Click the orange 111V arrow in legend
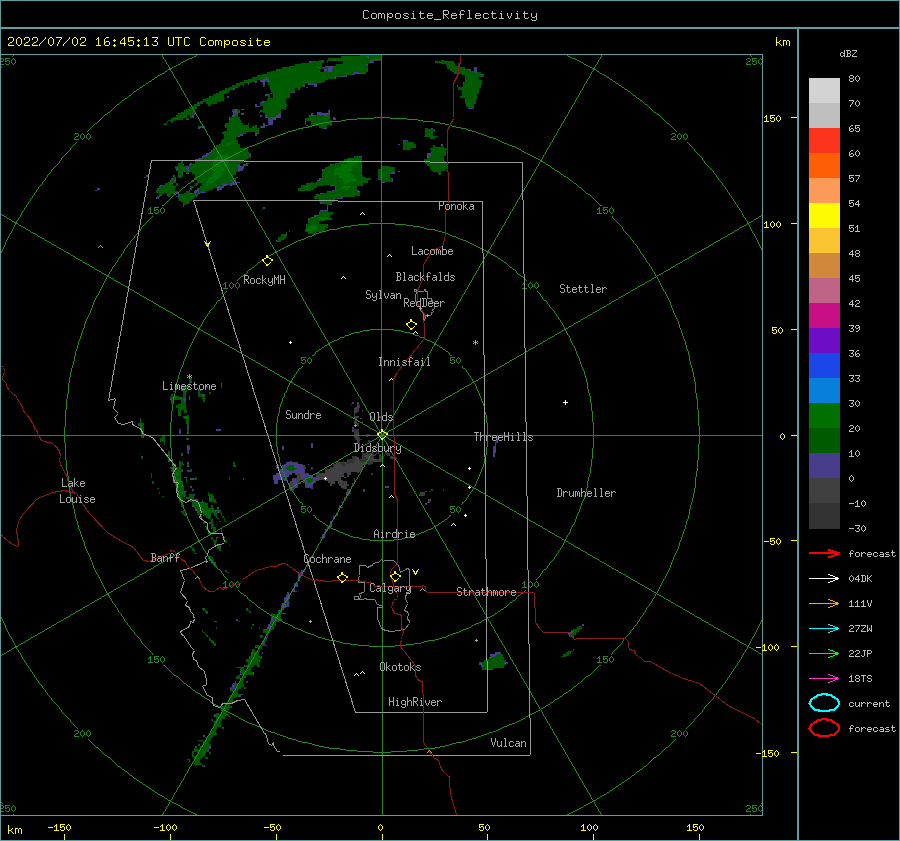 pyautogui.click(x=824, y=603)
